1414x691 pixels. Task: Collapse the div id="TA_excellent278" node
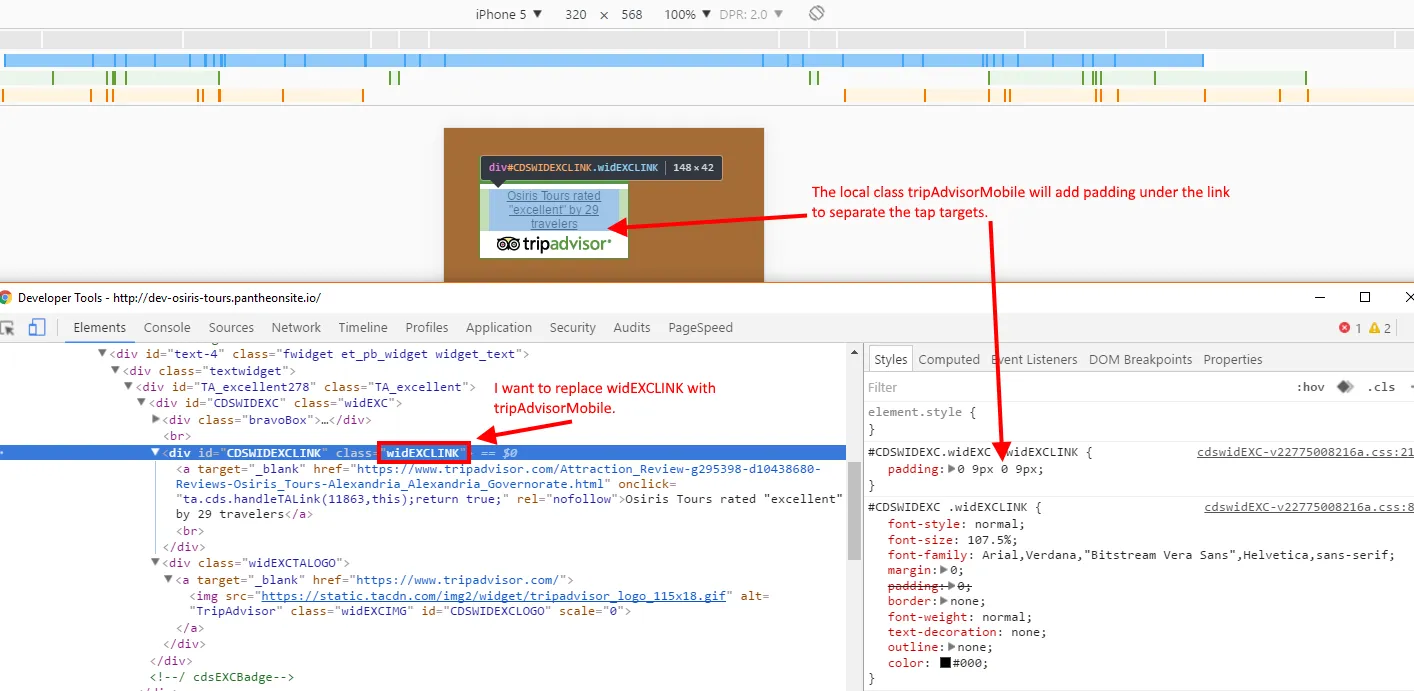pos(129,386)
